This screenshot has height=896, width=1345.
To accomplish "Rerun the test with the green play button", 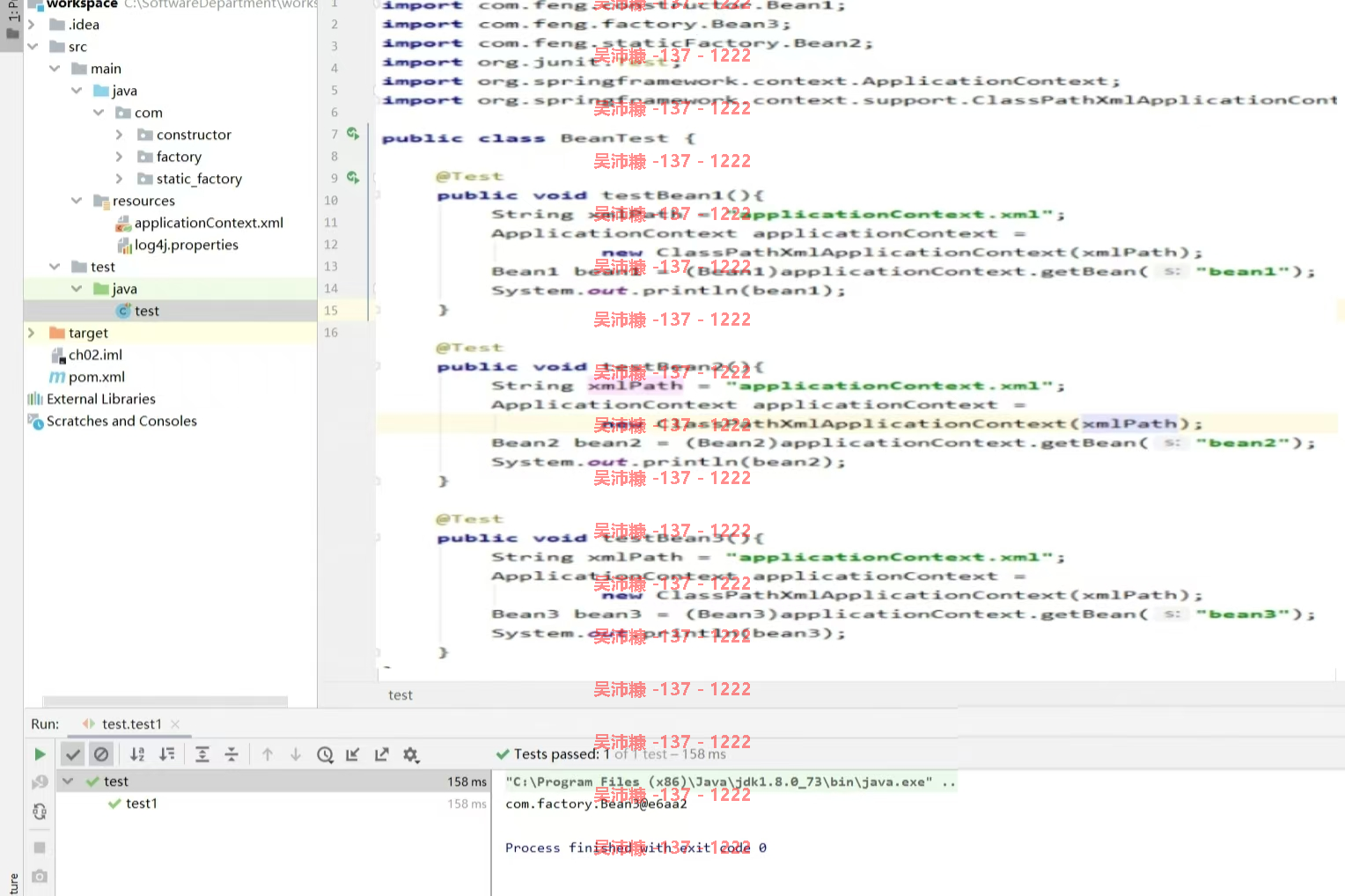I will pos(40,754).
